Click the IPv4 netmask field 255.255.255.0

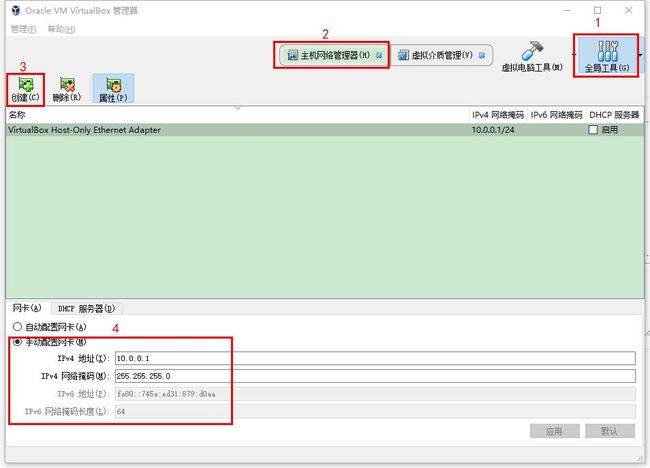[x=375, y=376]
